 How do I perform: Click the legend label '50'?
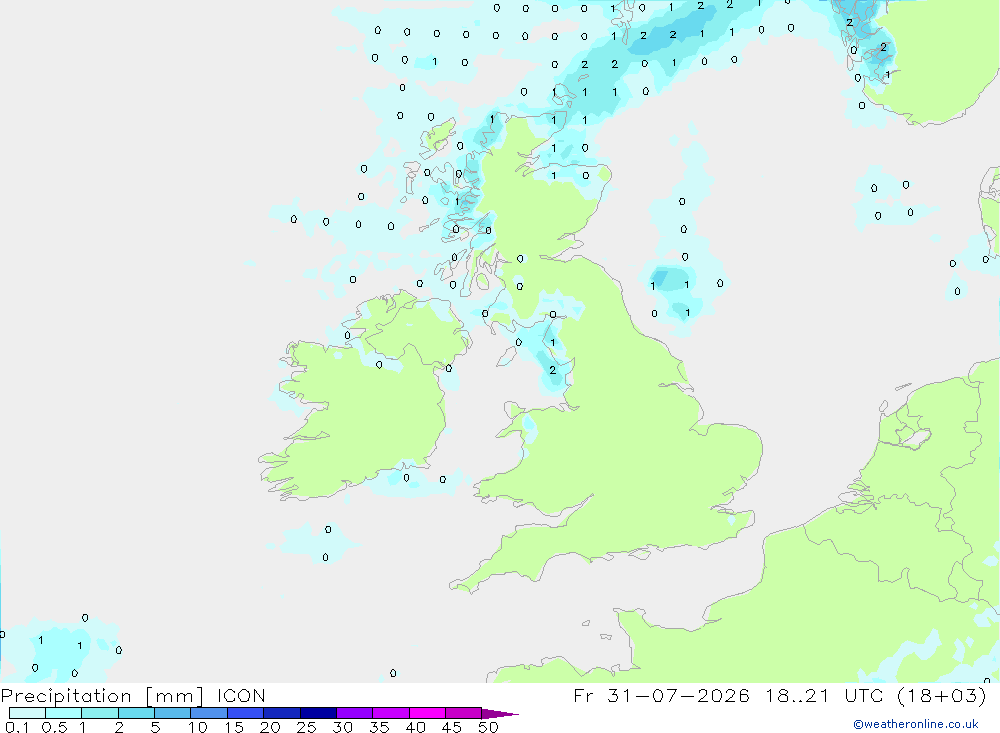(x=489, y=727)
